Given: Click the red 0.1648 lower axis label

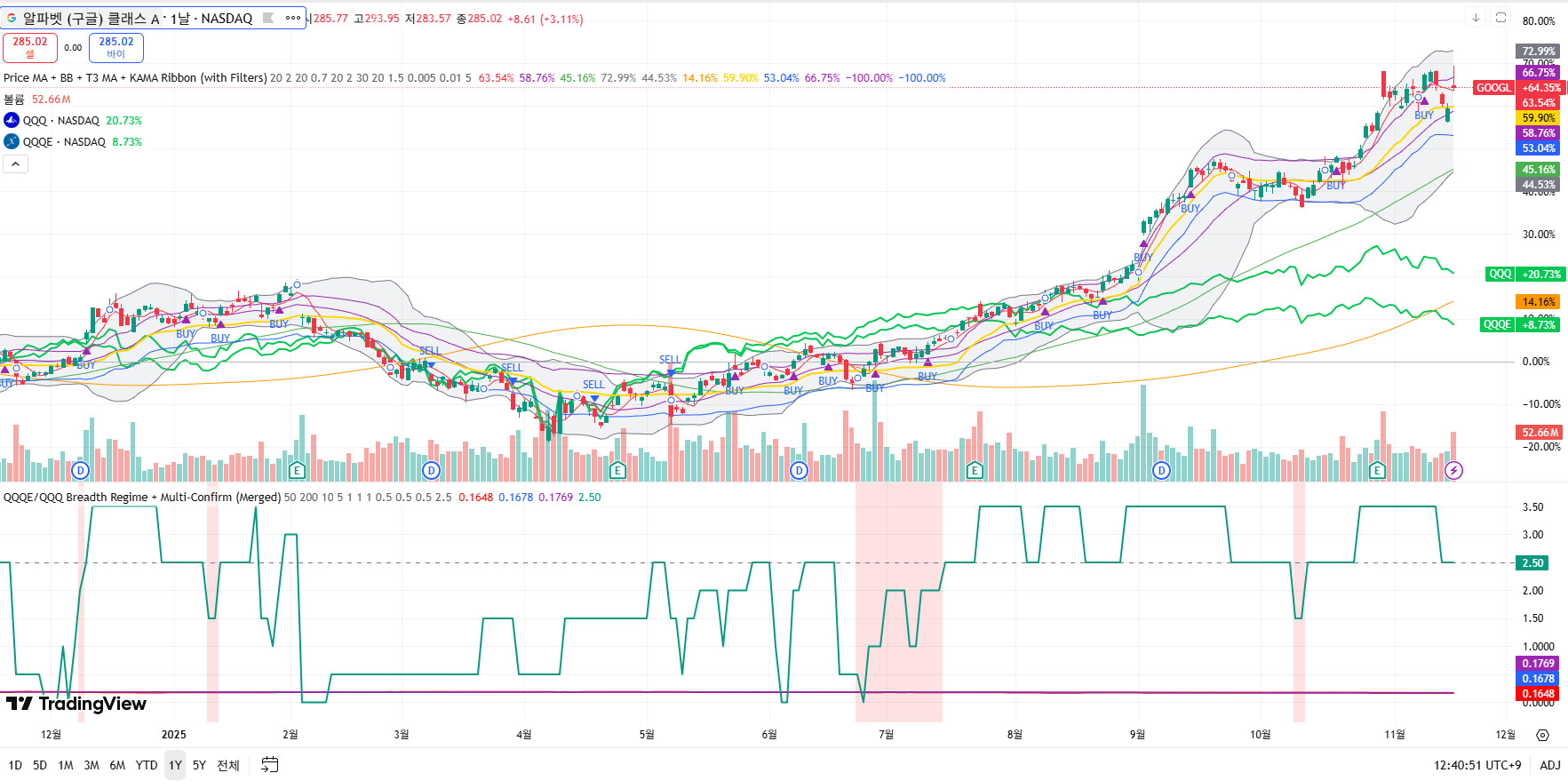Looking at the screenshot, I should pyautogui.click(x=1538, y=694).
